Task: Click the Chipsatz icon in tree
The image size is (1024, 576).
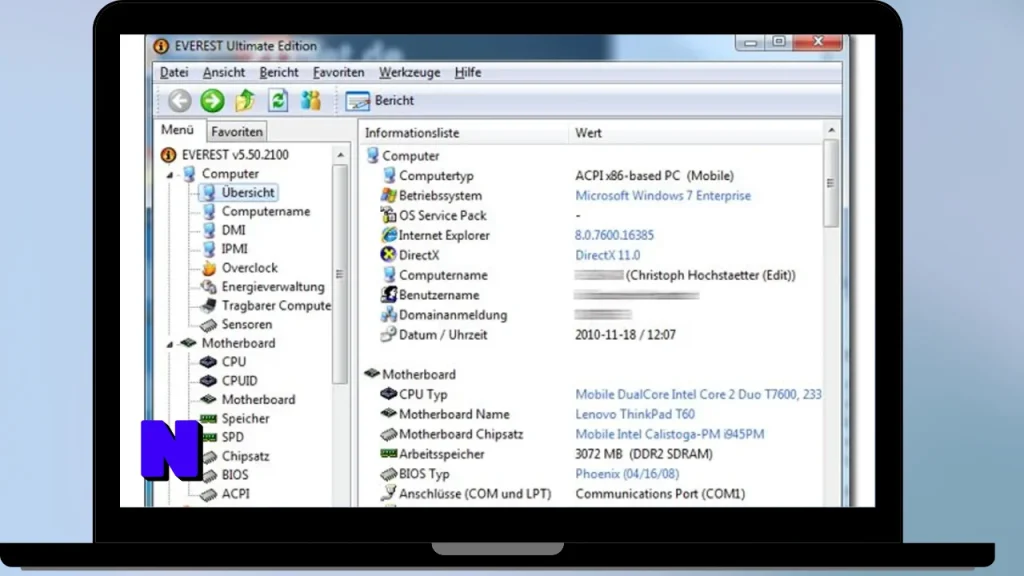Action: (x=210, y=456)
